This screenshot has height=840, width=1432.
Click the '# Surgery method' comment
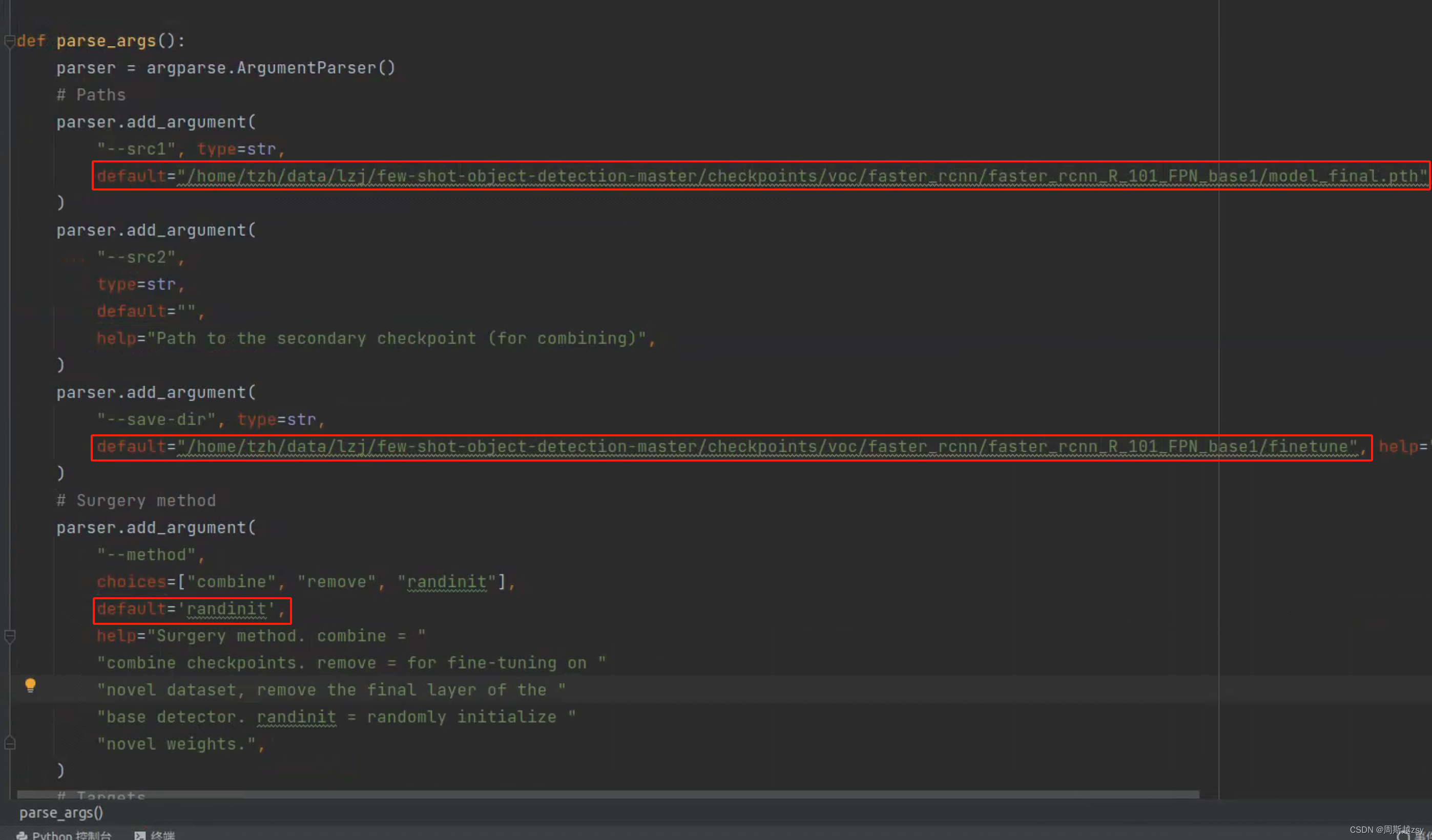[x=136, y=500]
